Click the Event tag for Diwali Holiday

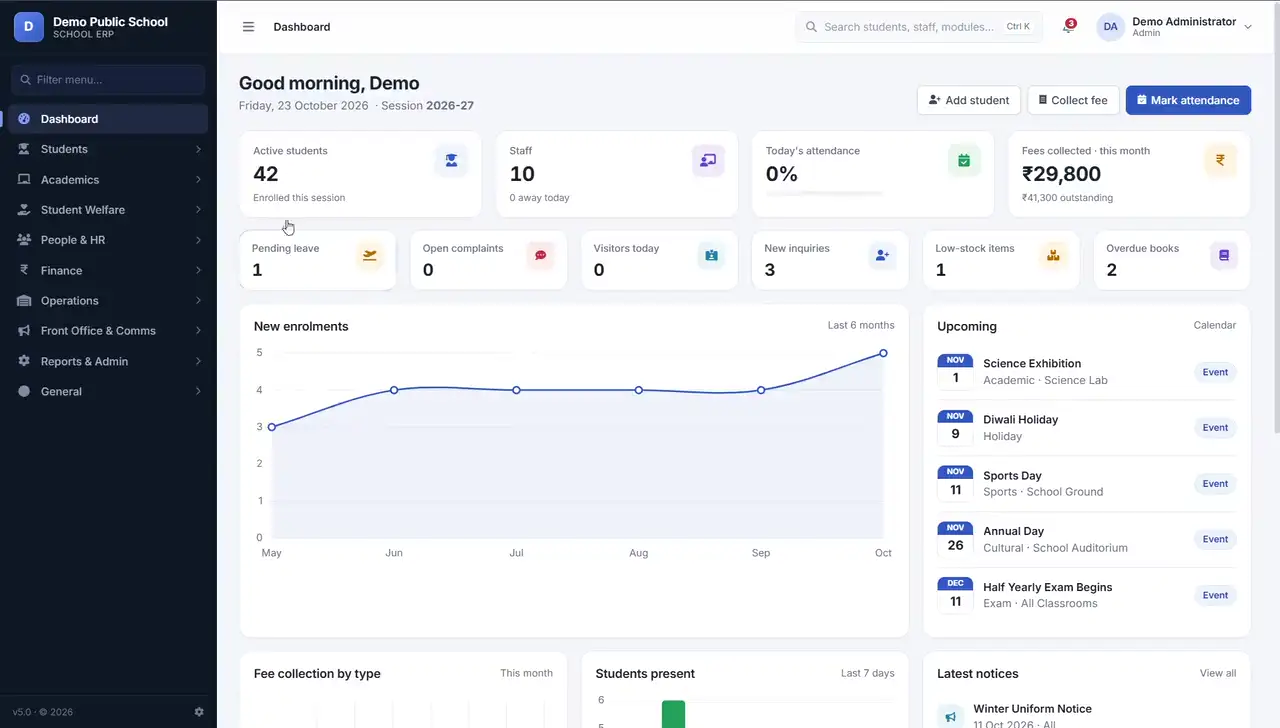pyautogui.click(x=1215, y=428)
